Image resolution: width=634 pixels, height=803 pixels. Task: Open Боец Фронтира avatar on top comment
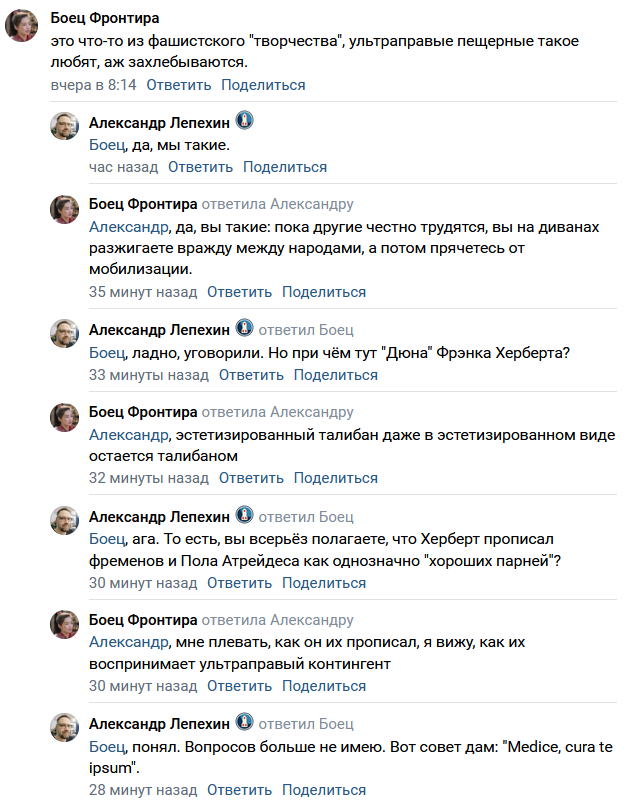point(22,25)
